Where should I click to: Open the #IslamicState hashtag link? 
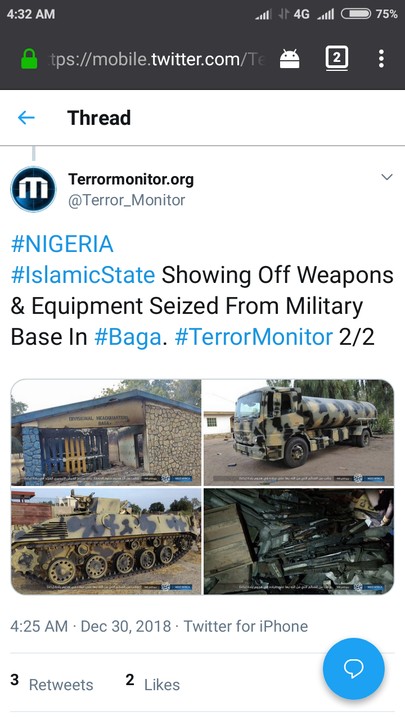pos(83,275)
